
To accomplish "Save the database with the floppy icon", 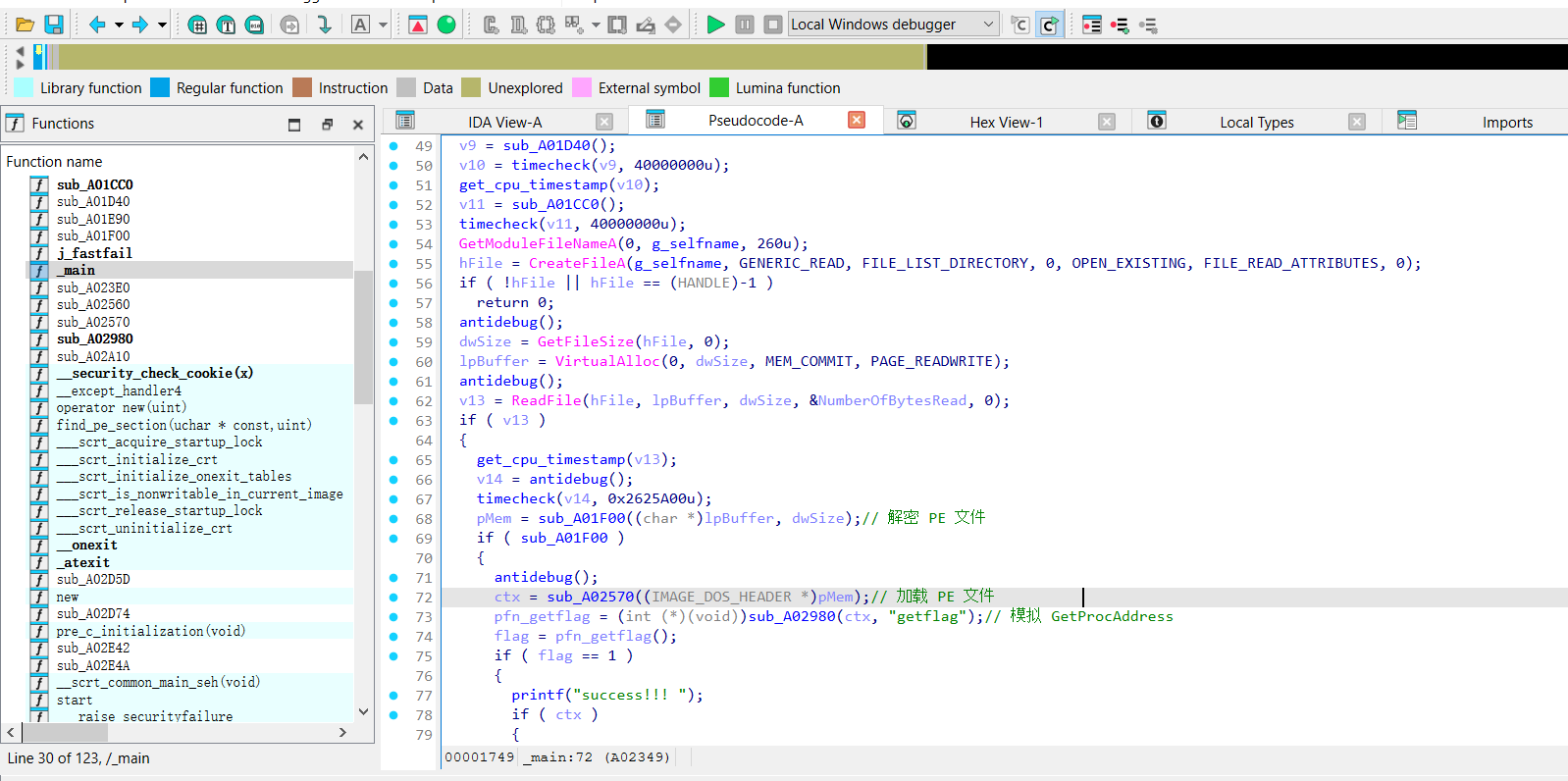I will tap(54, 25).
